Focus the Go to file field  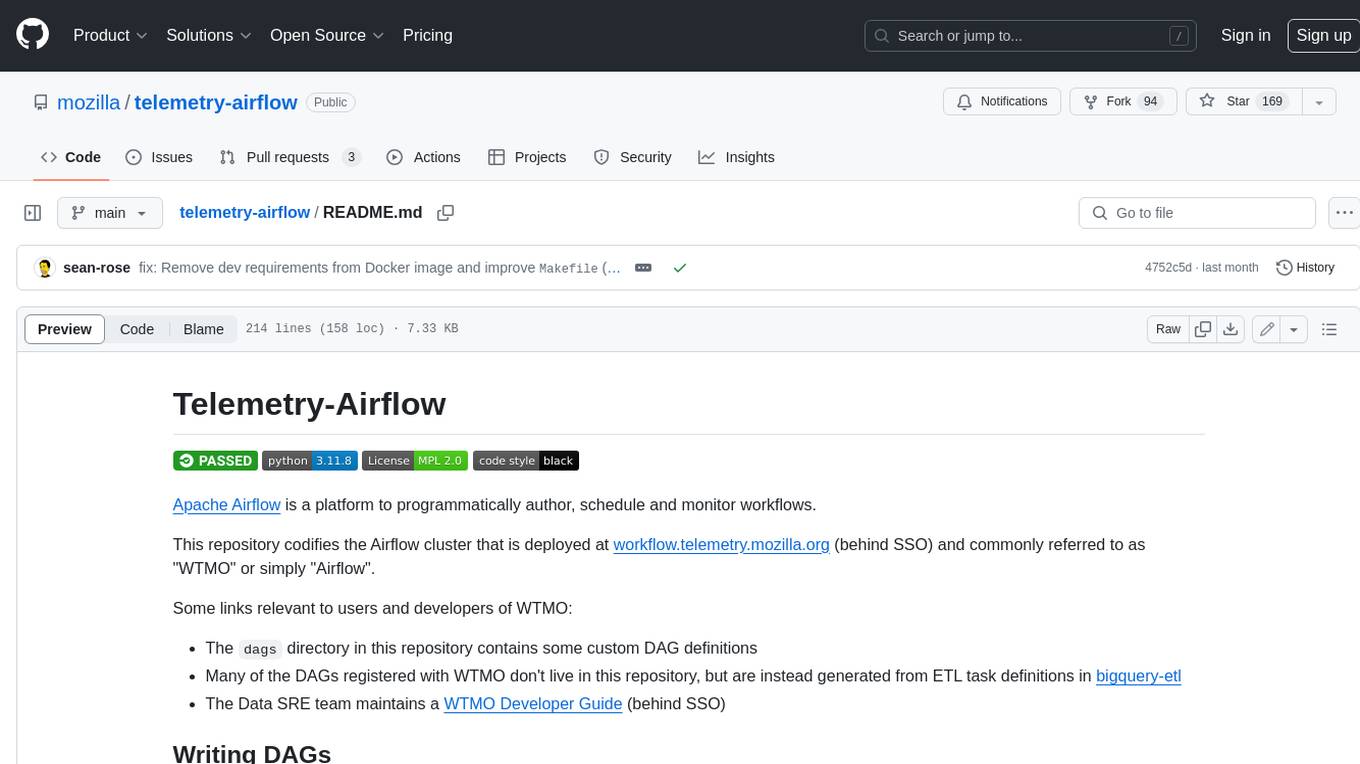click(x=1197, y=213)
